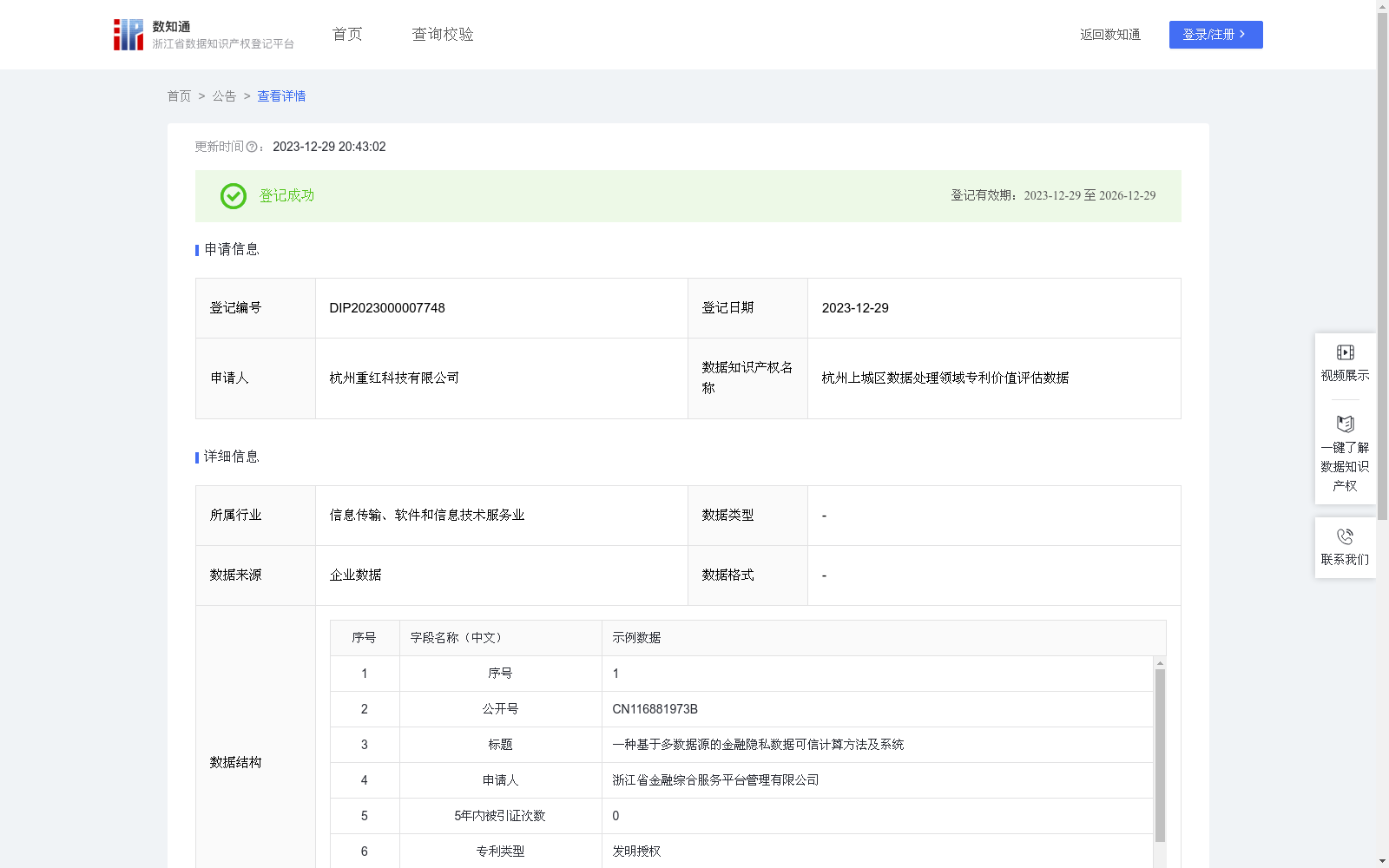Click the 5年内被引证次数 field cell

click(500, 816)
